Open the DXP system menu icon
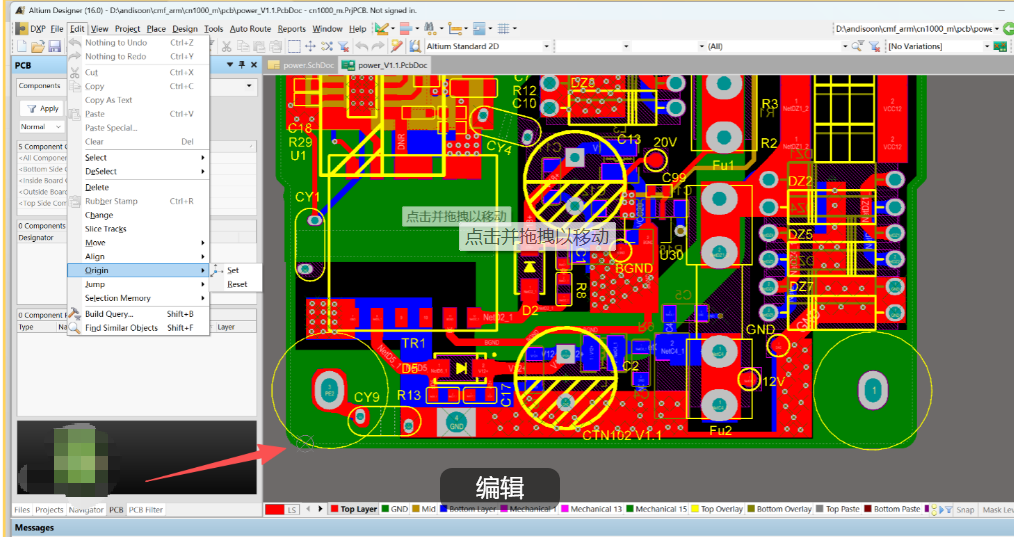Viewport: 1014px width, 537px height. 21,28
